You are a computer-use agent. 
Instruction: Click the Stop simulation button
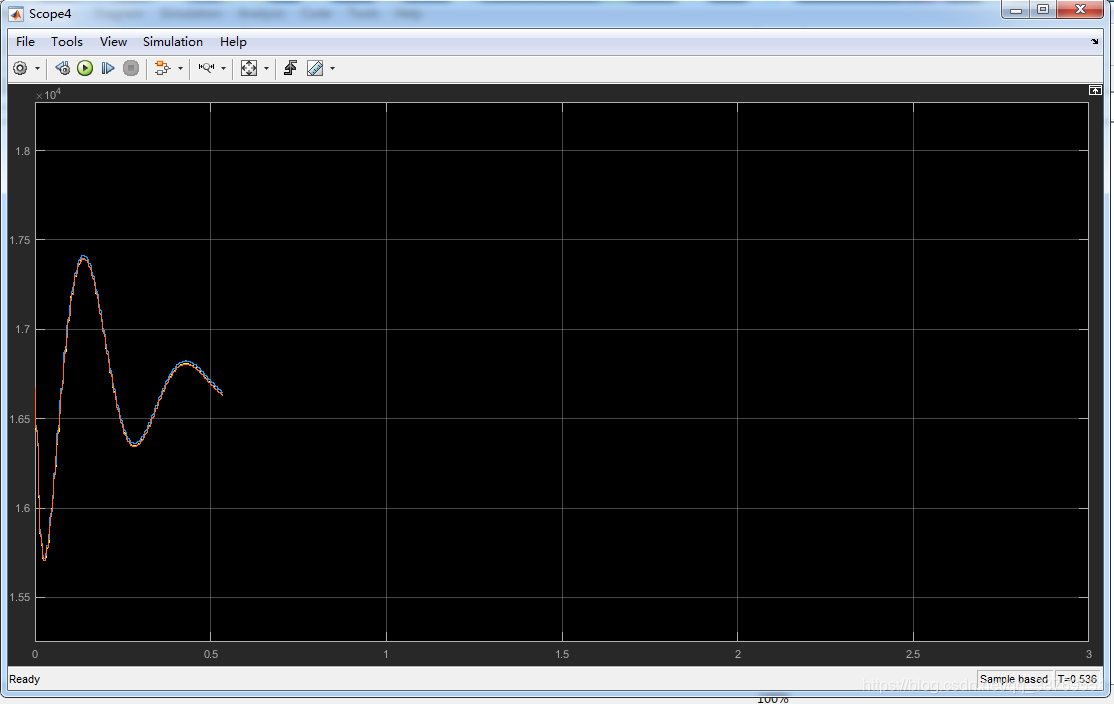pyautogui.click(x=131, y=68)
